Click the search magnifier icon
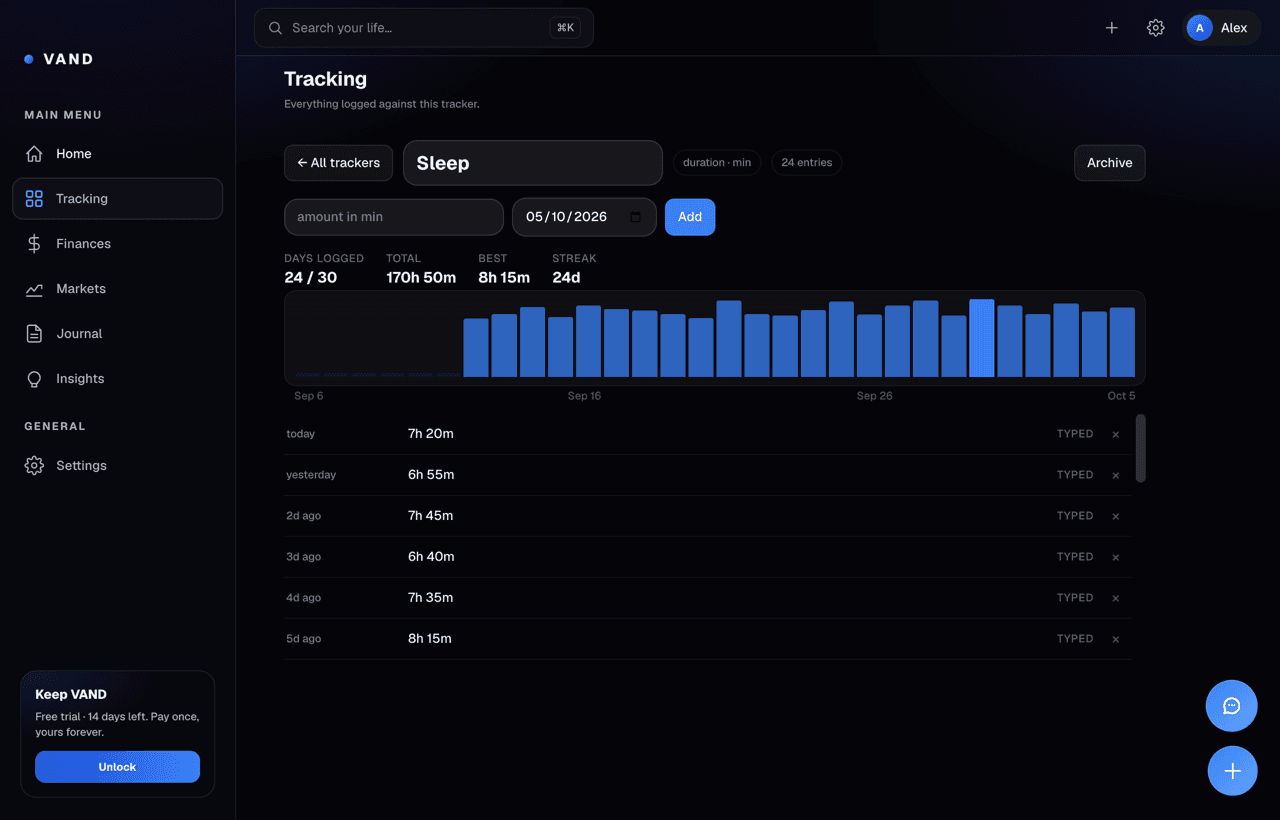The height and width of the screenshot is (820, 1280). (x=275, y=28)
